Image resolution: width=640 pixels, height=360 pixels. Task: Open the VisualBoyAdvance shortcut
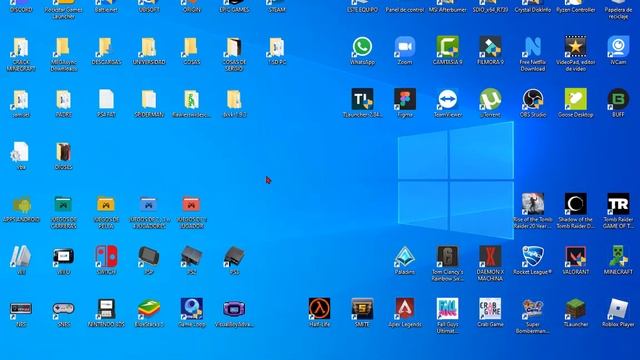(x=234, y=309)
